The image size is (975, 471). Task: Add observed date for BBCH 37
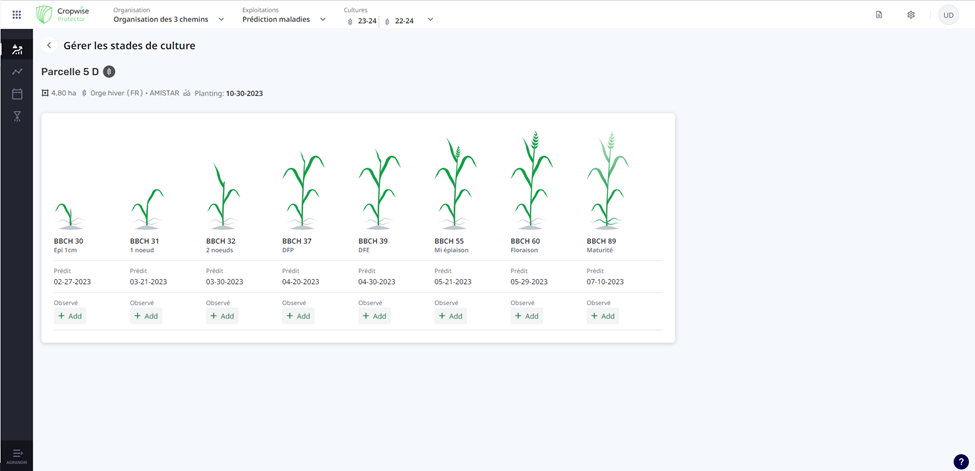coord(298,316)
